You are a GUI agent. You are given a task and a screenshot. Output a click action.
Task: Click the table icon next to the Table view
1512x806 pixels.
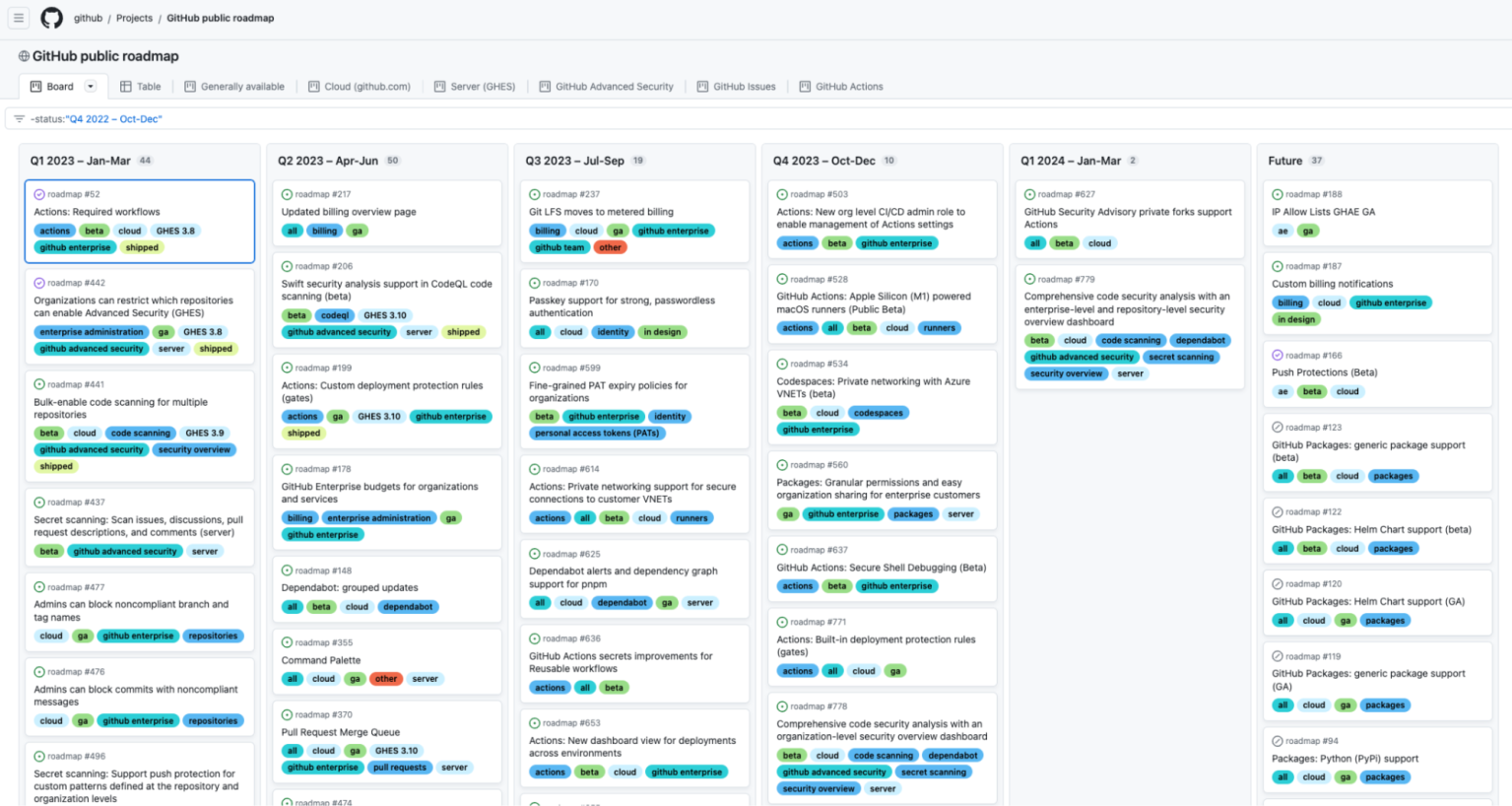[x=125, y=86]
